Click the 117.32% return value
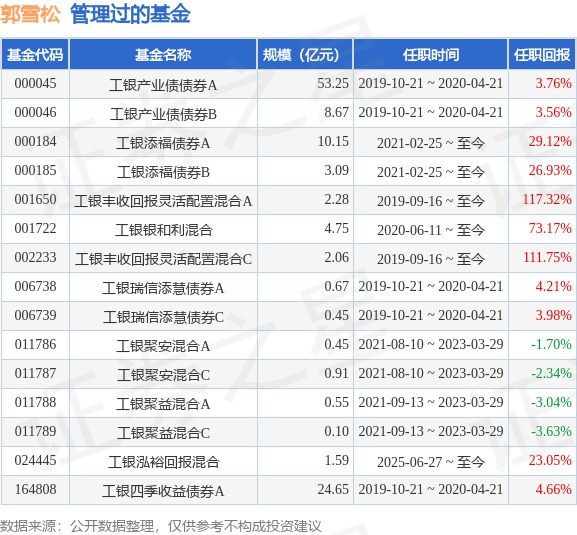This screenshot has width=577, height=535. point(547,199)
